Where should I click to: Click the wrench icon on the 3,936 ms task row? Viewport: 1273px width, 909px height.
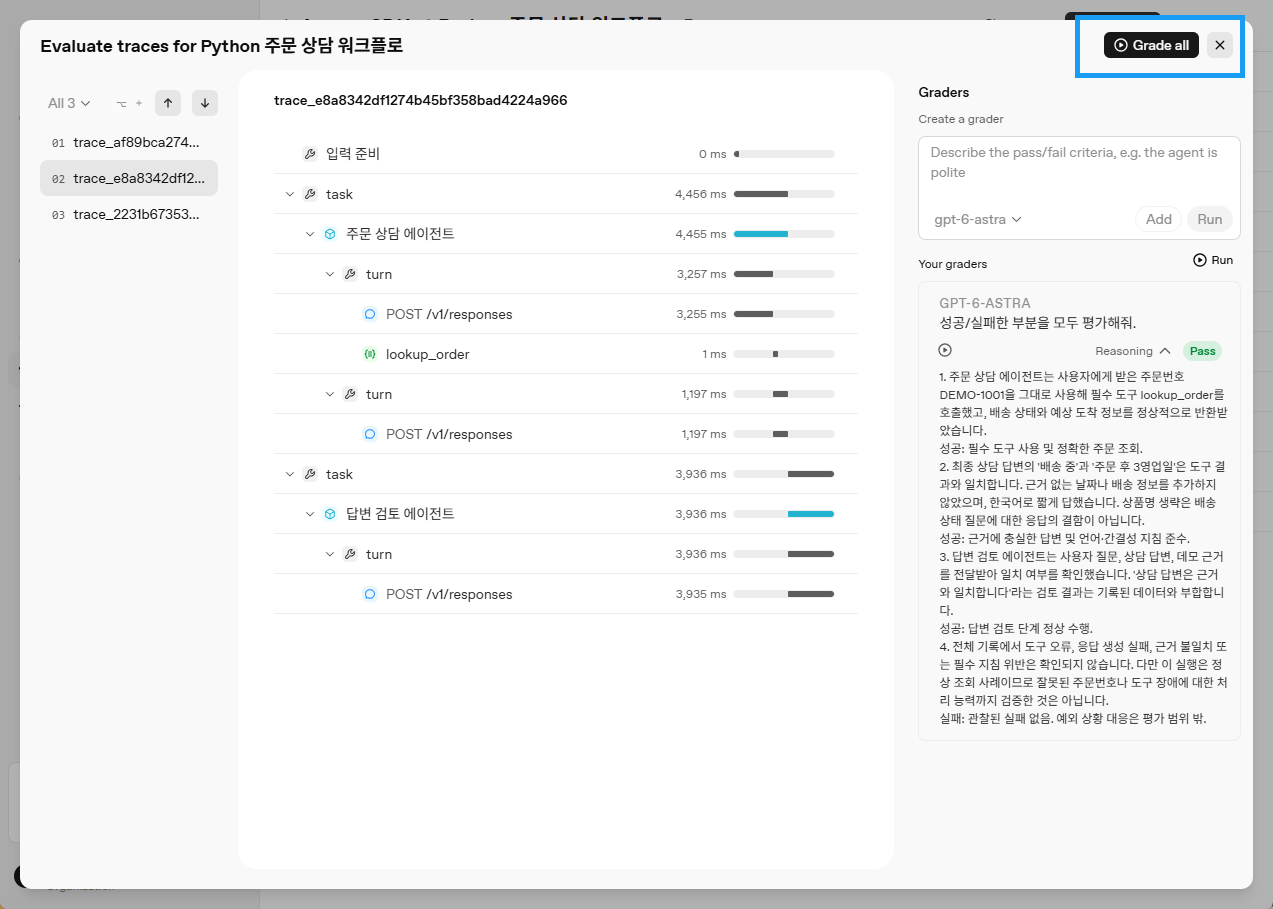coord(310,474)
